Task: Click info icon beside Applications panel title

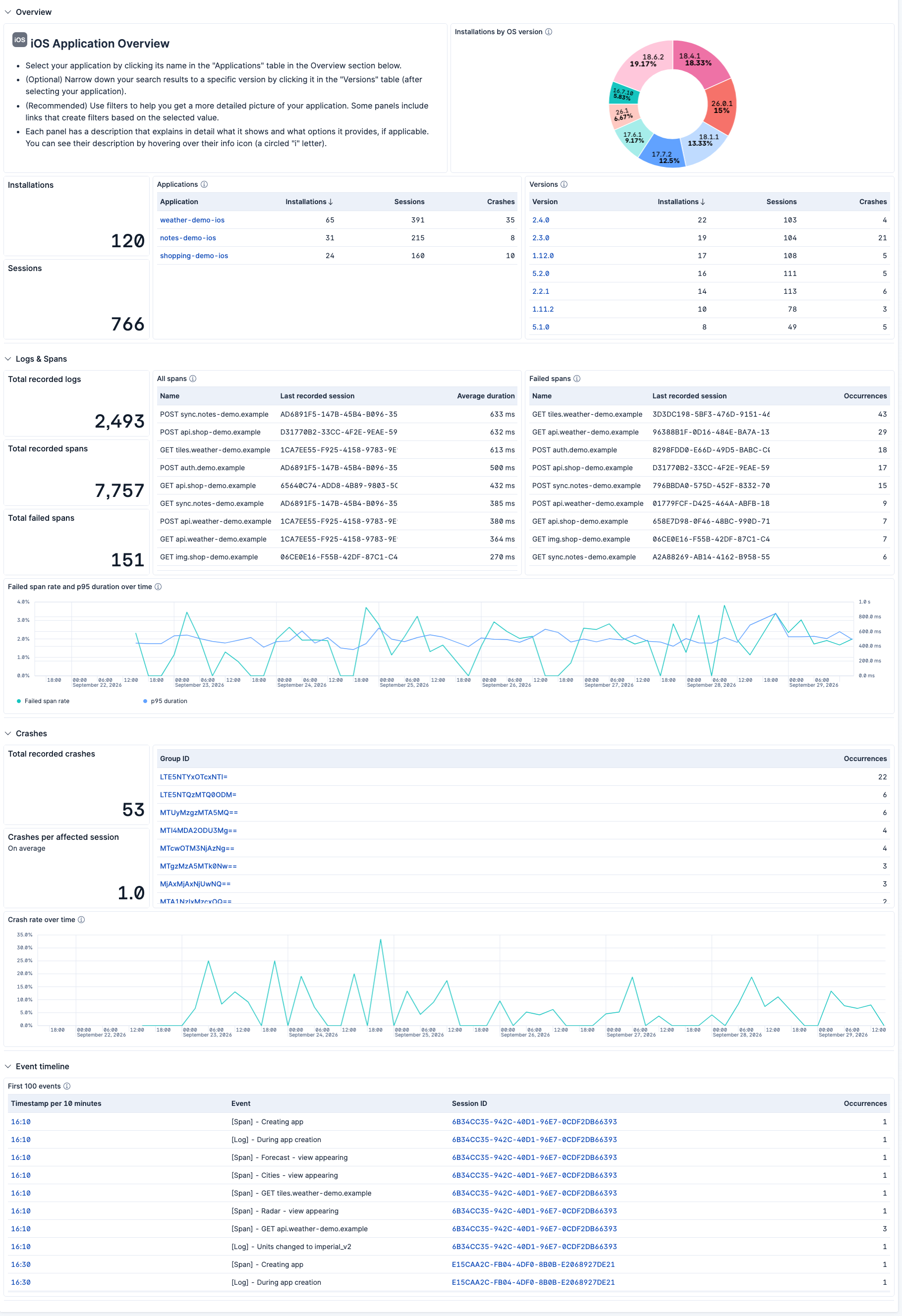Action: tap(204, 185)
